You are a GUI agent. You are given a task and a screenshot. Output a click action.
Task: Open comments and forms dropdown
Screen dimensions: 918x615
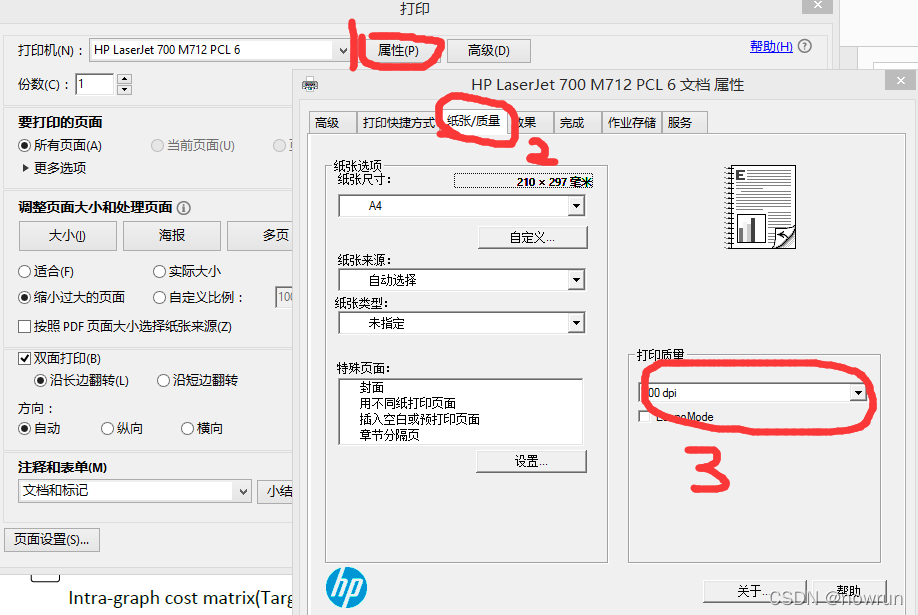pos(244,491)
